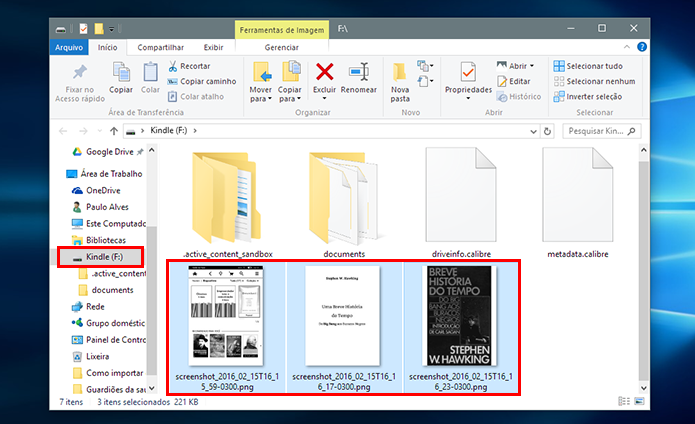The width and height of the screenshot is (695, 424).
Task: Open Bibliotecas in the navigation pane
Action: (x=99, y=240)
